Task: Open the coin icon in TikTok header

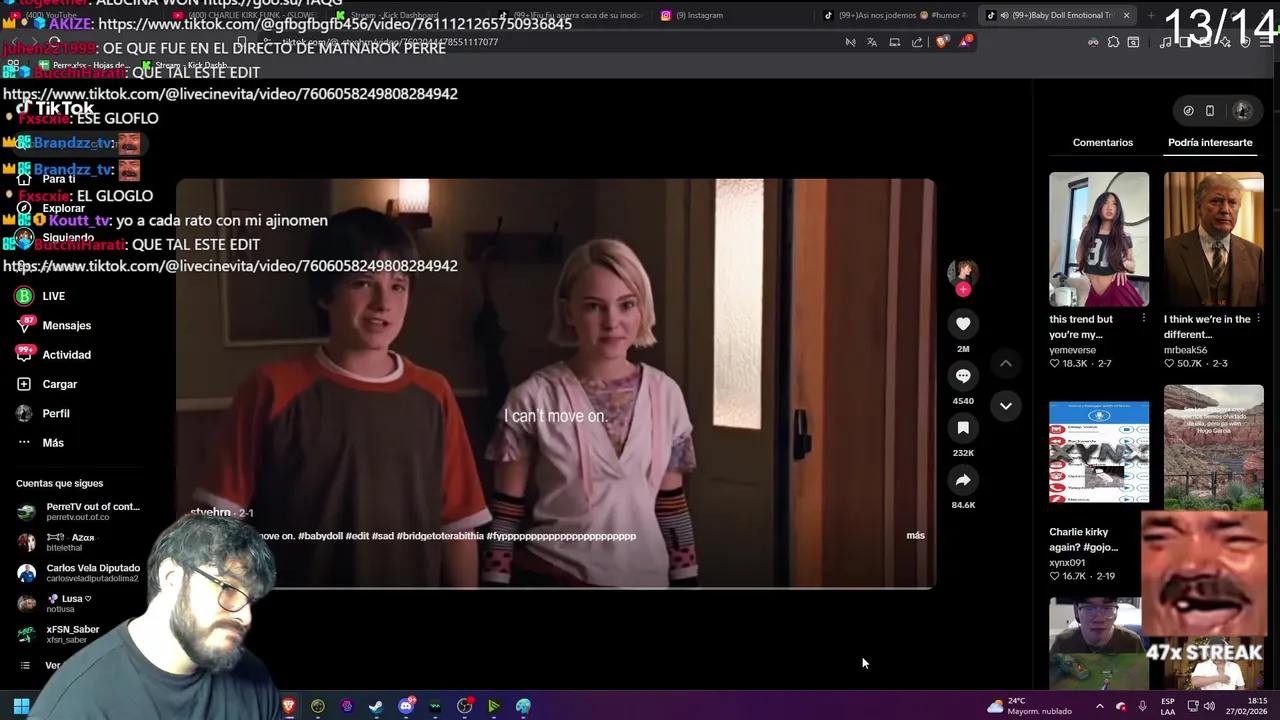Action: (x=1188, y=111)
